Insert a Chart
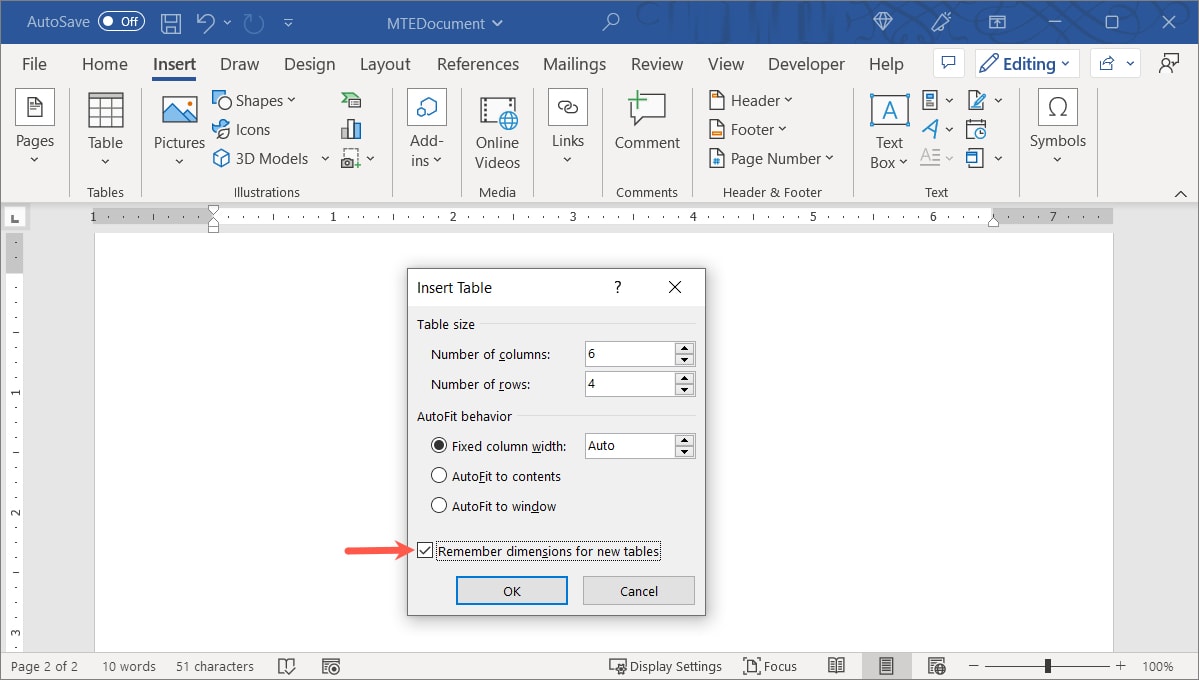Image resolution: width=1199 pixels, height=680 pixels. (x=351, y=128)
